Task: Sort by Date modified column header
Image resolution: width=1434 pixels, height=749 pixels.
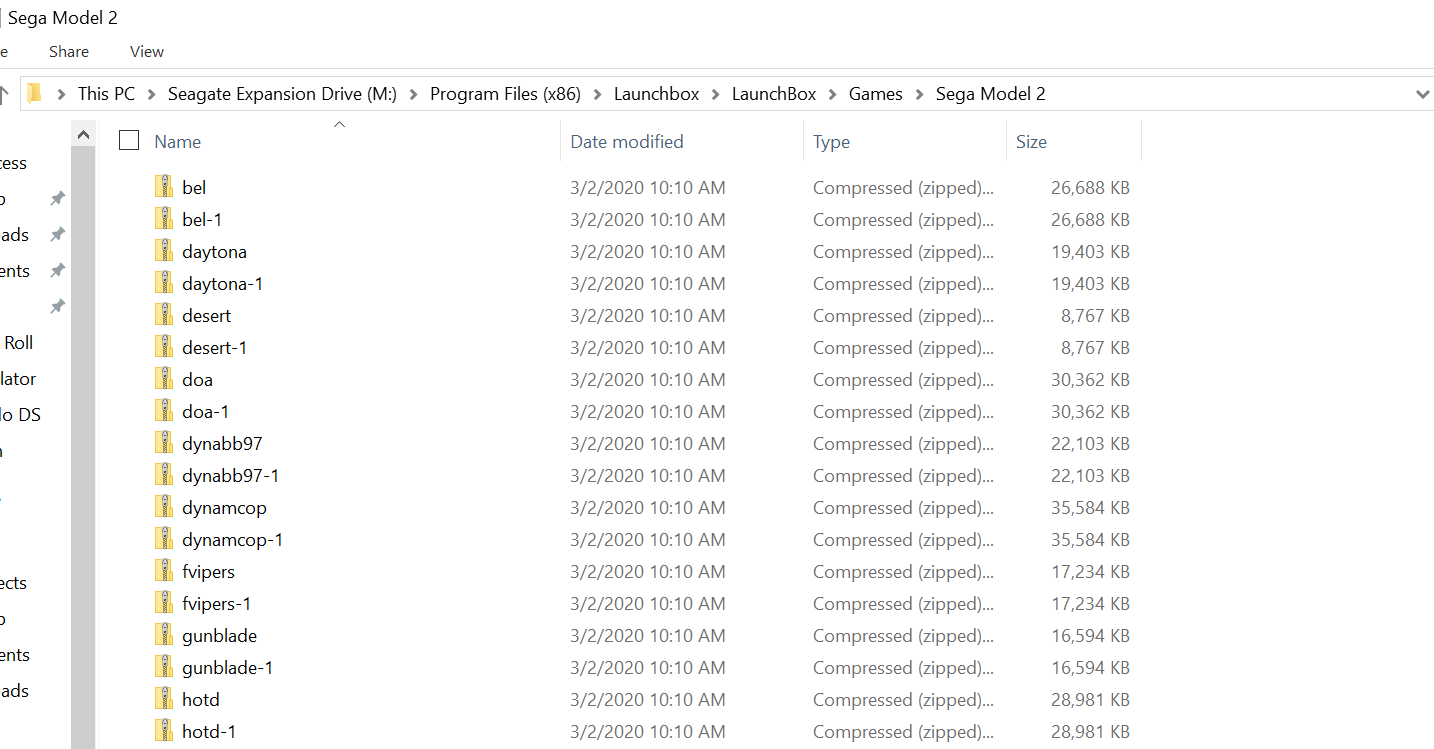Action: [x=627, y=142]
